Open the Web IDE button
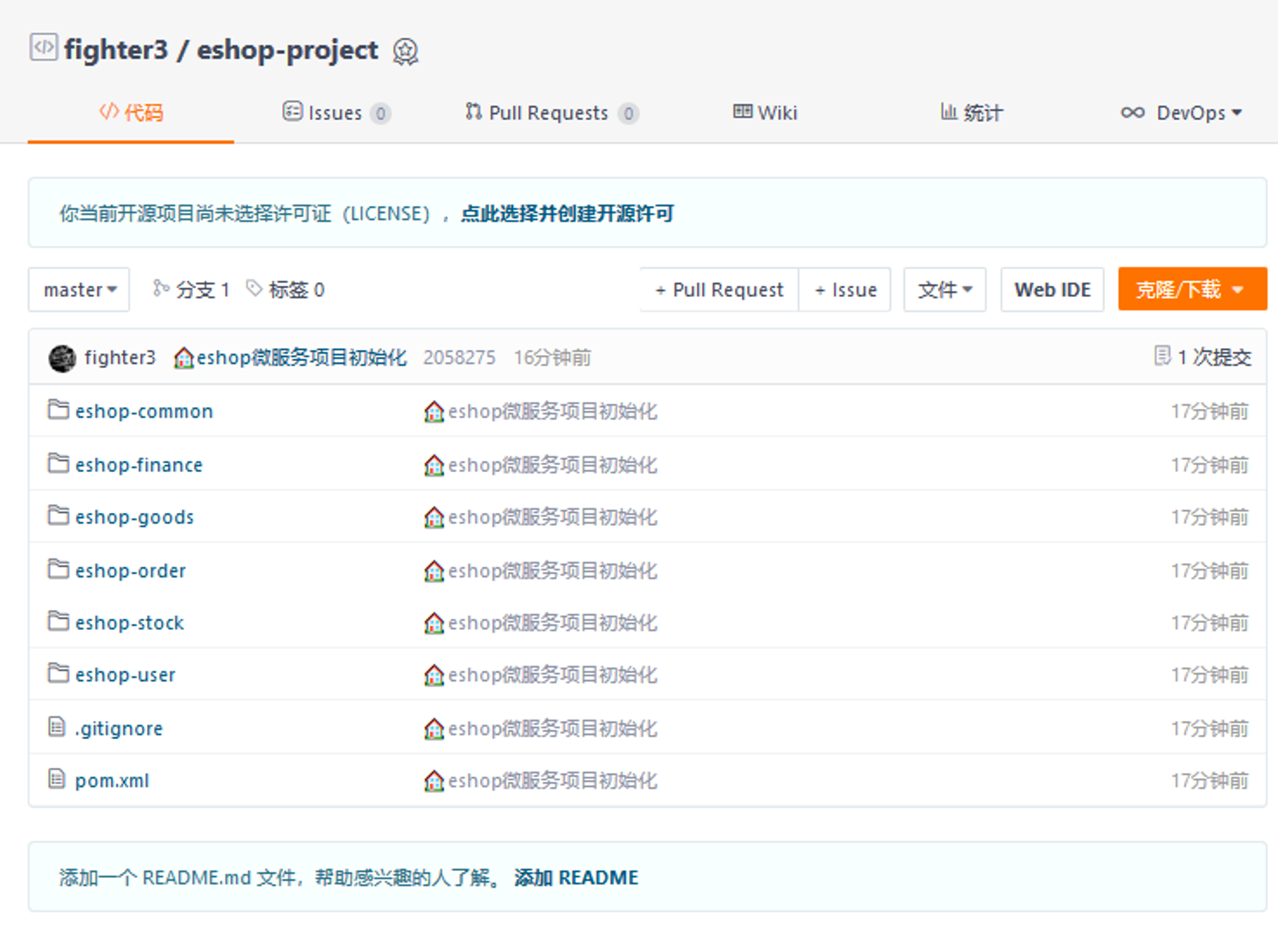1278x952 pixels. coord(1052,289)
